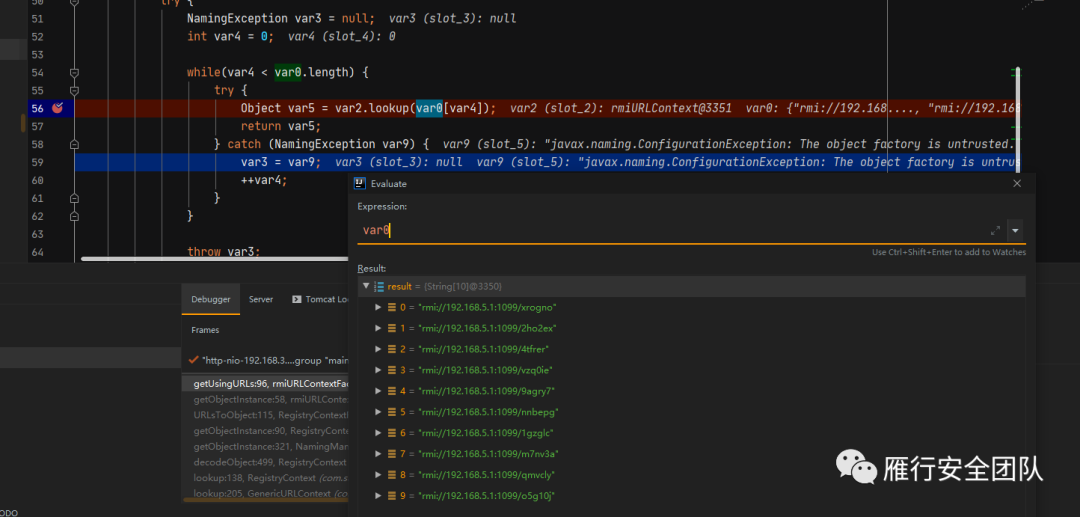Select result value rmi://192.168.5.1:1099/2ho2ex
This screenshot has width=1080, height=517.
click(x=487, y=328)
